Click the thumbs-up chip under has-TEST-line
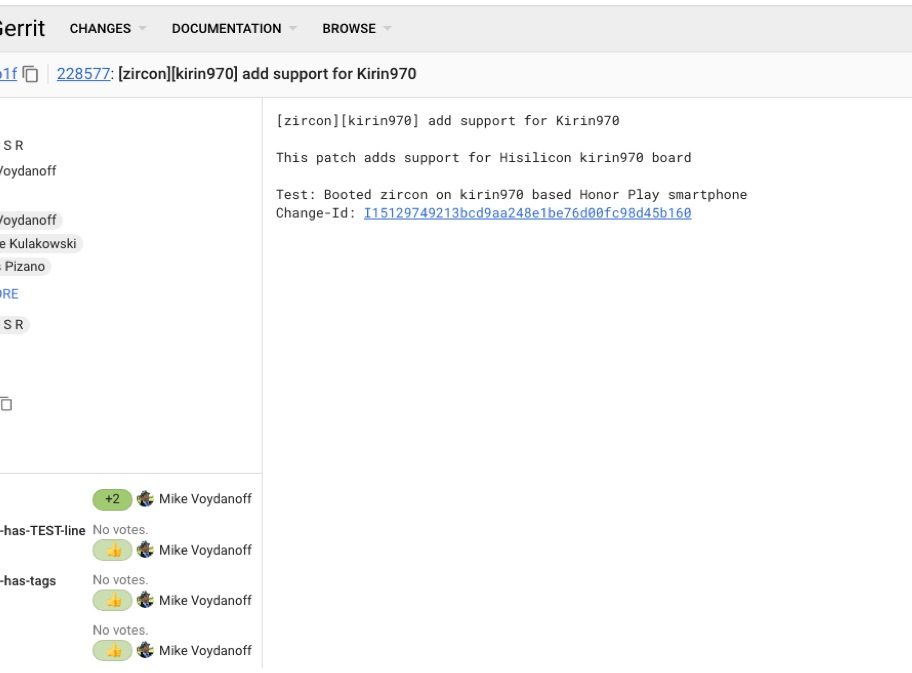This screenshot has height=673, width=912. pyautogui.click(x=112, y=550)
